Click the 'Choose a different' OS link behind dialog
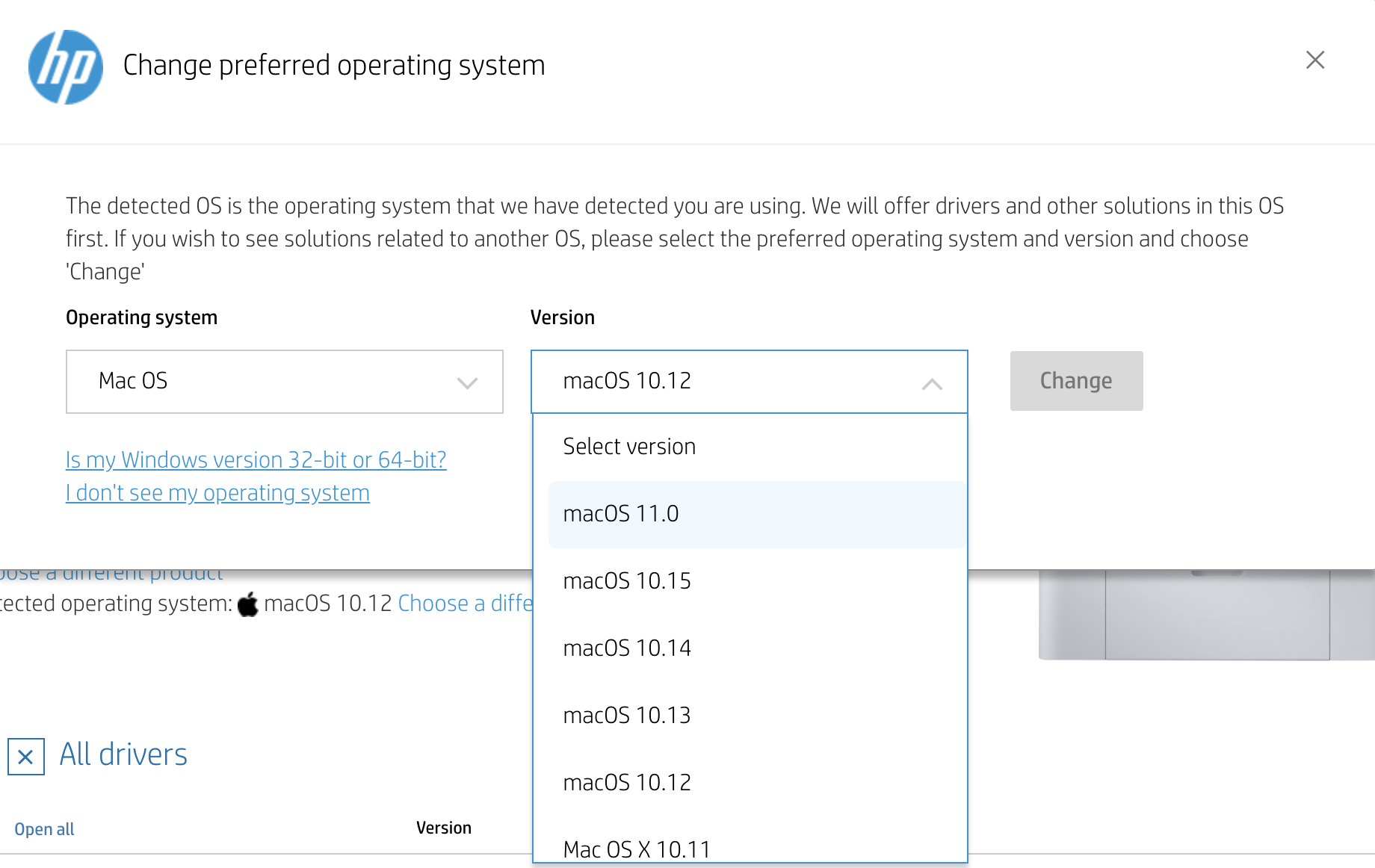 pos(465,604)
